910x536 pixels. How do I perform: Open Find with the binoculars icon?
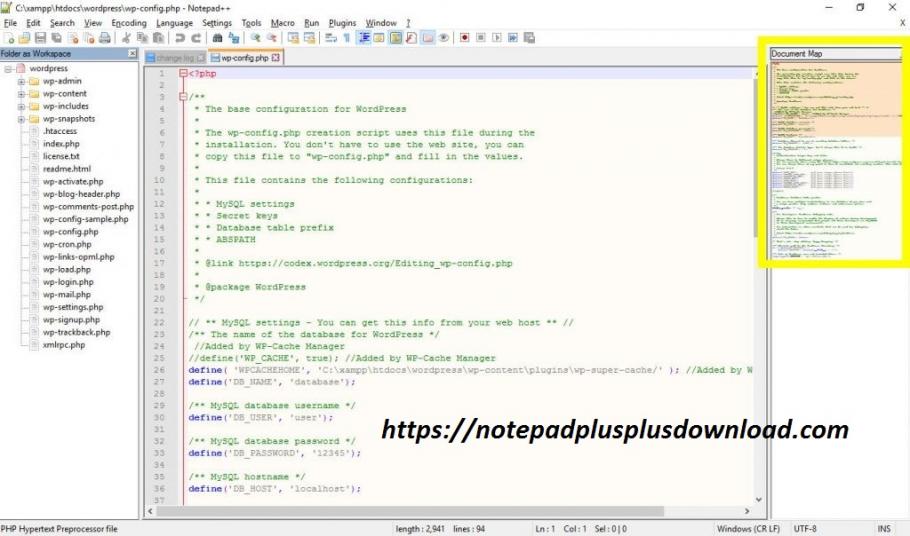[x=218, y=38]
